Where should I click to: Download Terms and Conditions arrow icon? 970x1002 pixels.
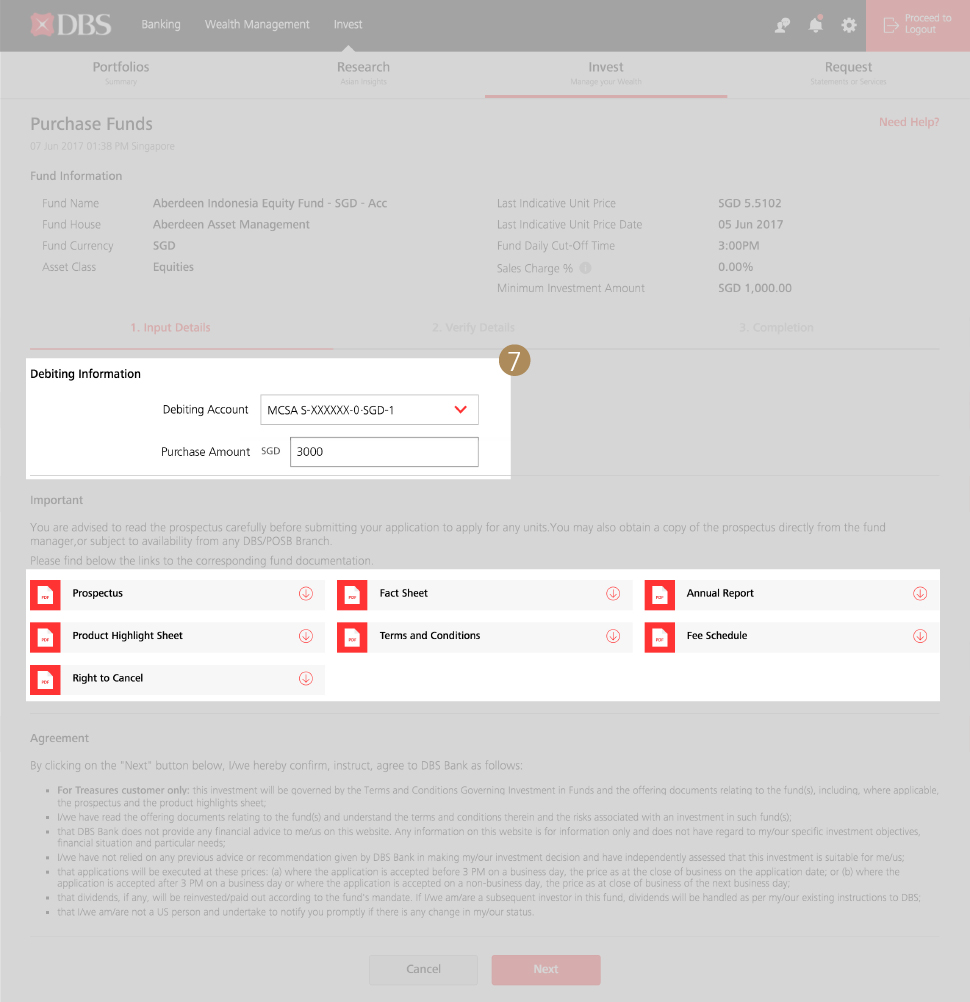pos(613,636)
